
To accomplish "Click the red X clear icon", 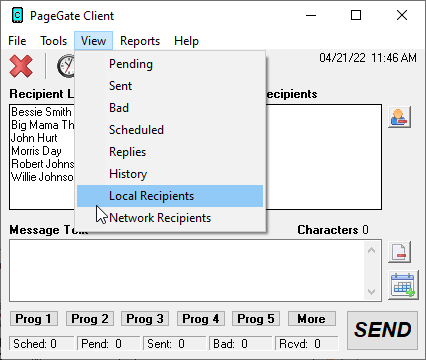I will coord(21,66).
